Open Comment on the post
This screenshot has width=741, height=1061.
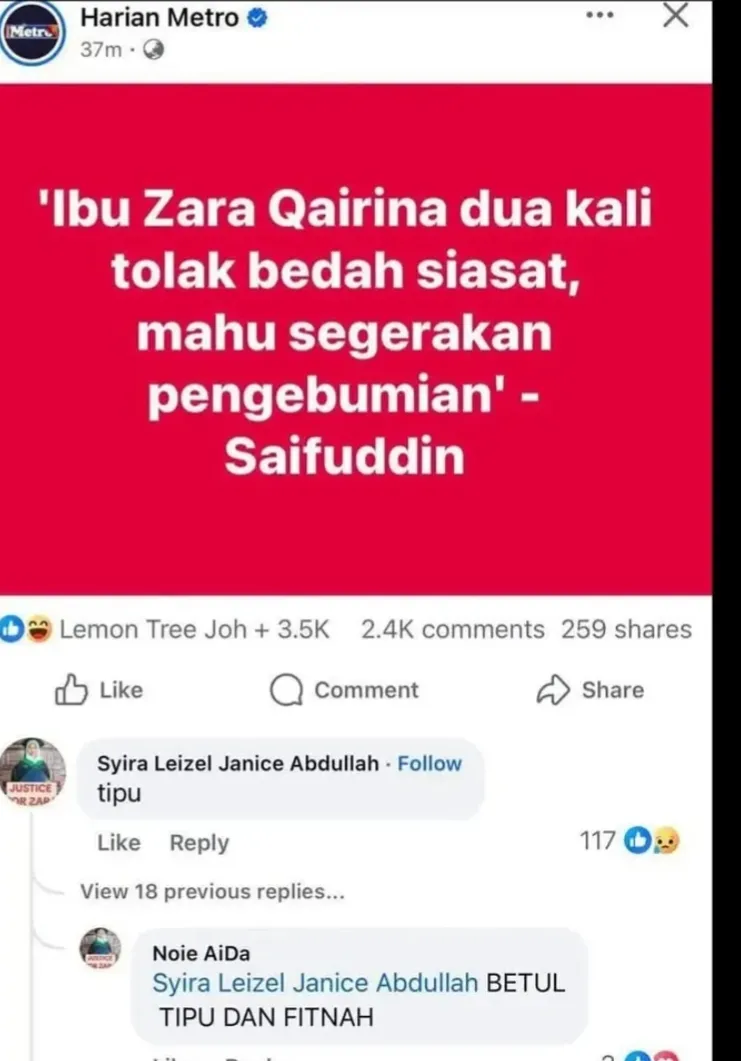[344, 690]
